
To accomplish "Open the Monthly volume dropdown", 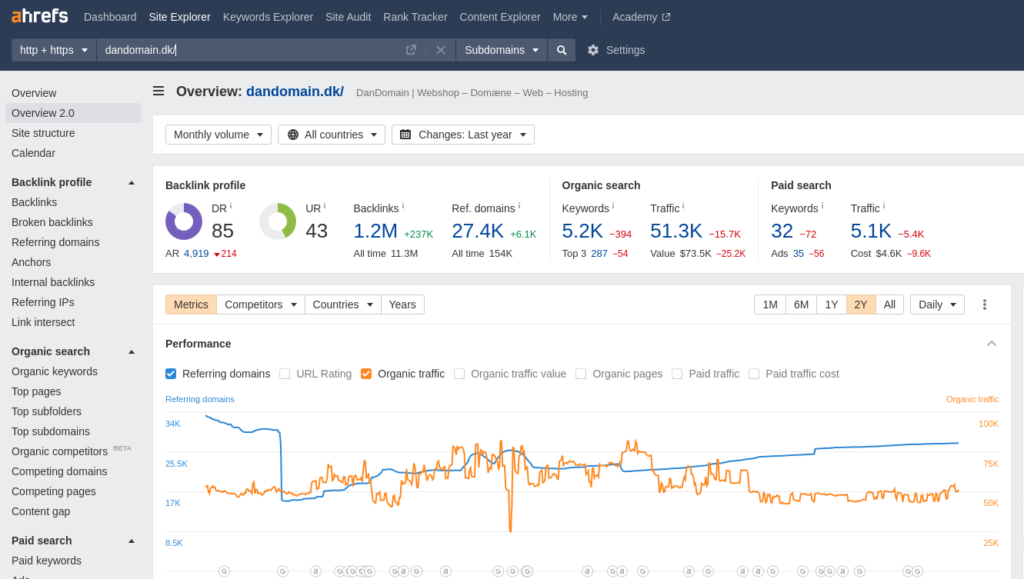I will [218, 133].
